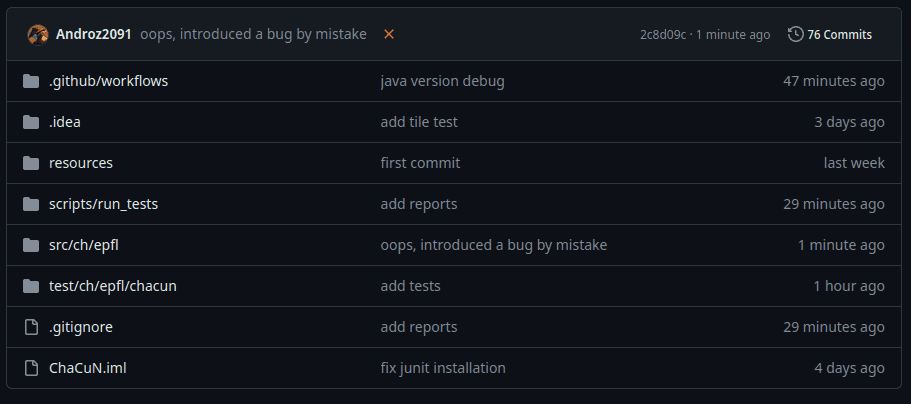911x404 pixels.
Task: Click the scripts/run_tests folder icon
Action: pyautogui.click(x=31, y=204)
